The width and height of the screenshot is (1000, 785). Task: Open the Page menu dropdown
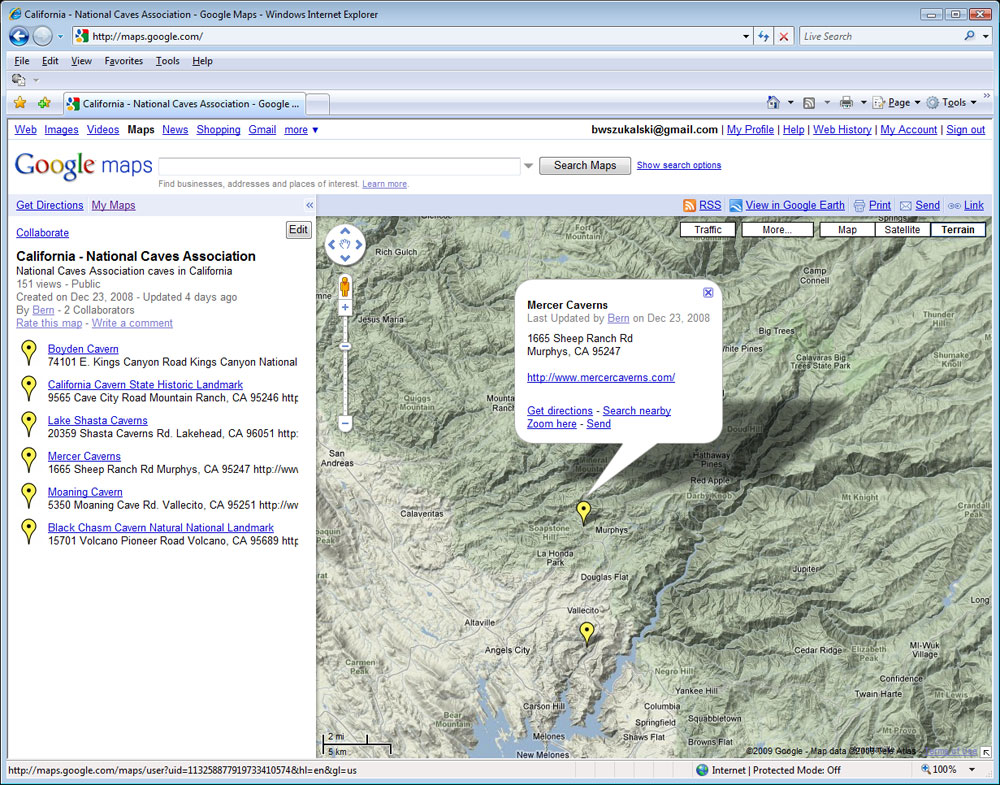[x=897, y=103]
